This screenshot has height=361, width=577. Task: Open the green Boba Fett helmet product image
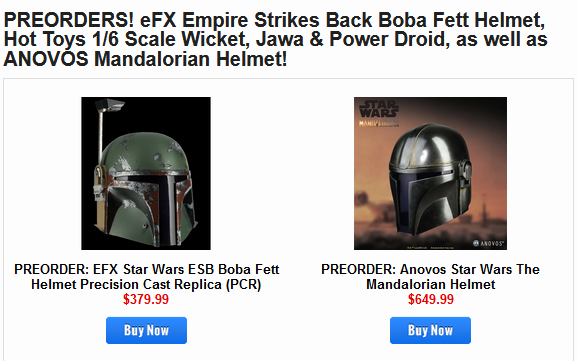[x=146, y=173]
